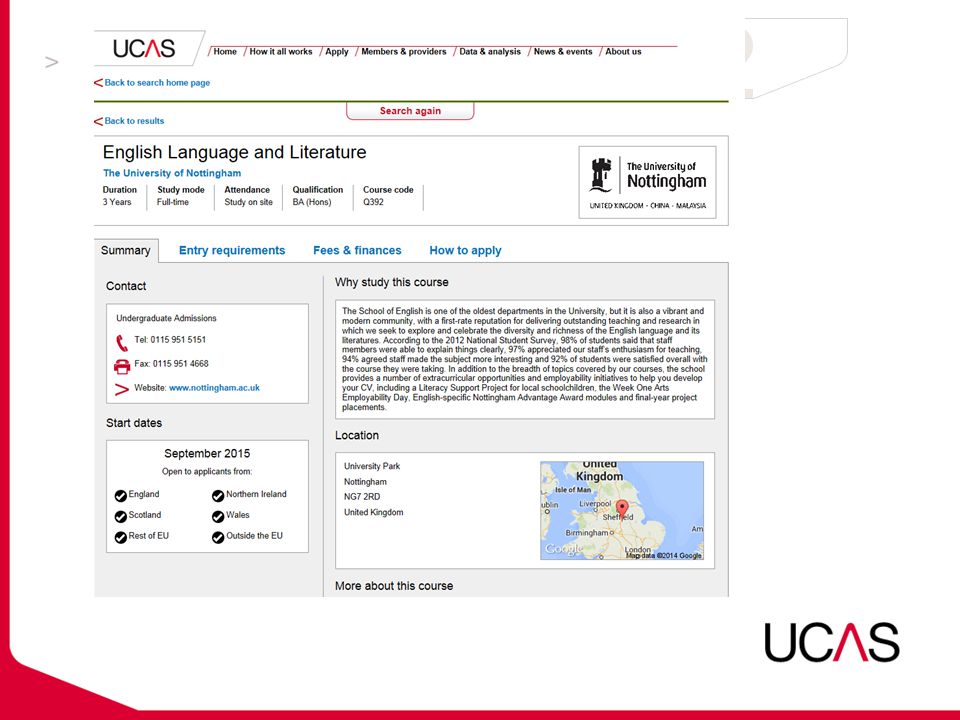Click the course description text box
This screenshot has height=720, width=960.
[525, 359]
